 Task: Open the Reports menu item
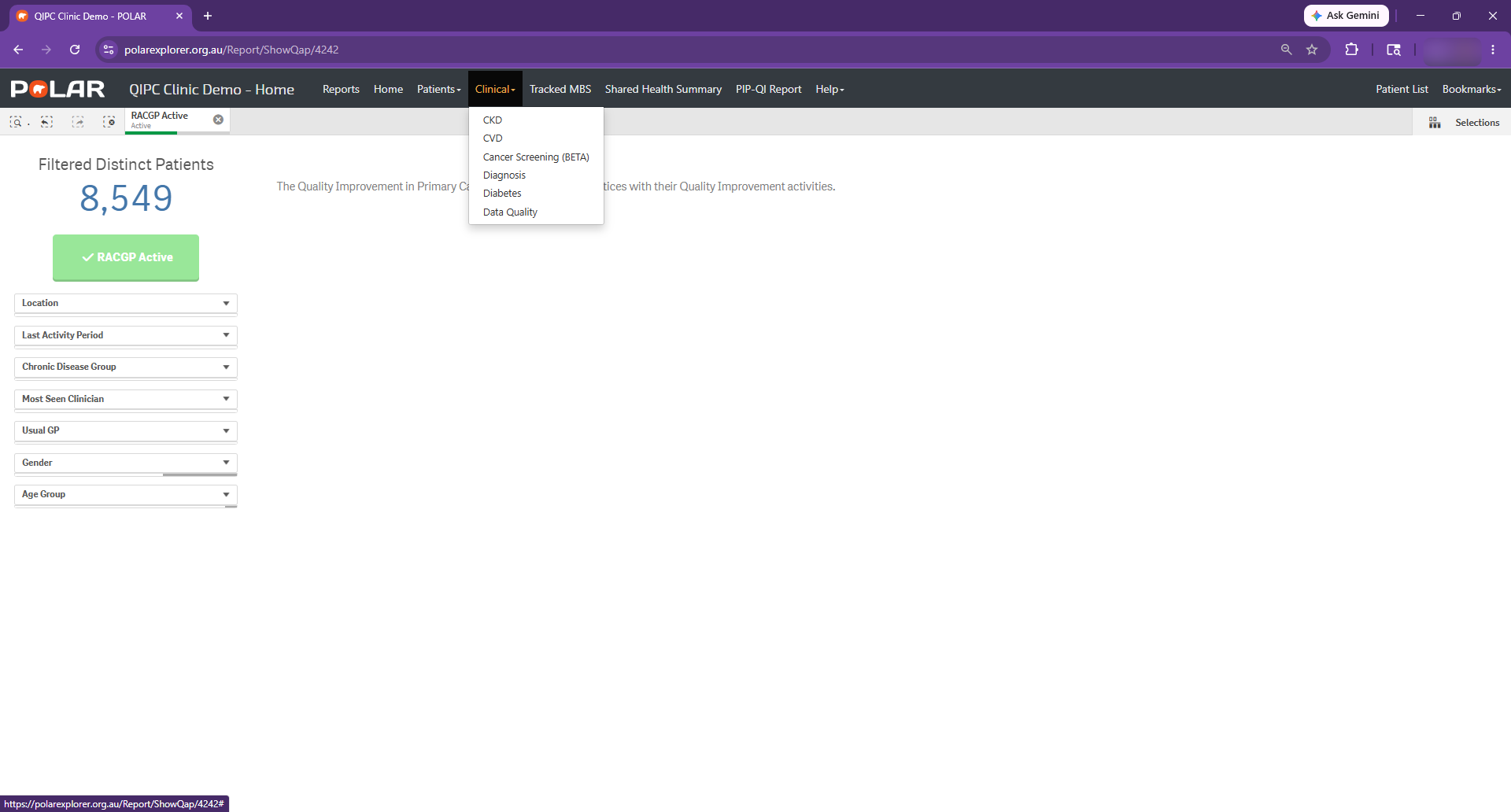click(x=341, y=89)
